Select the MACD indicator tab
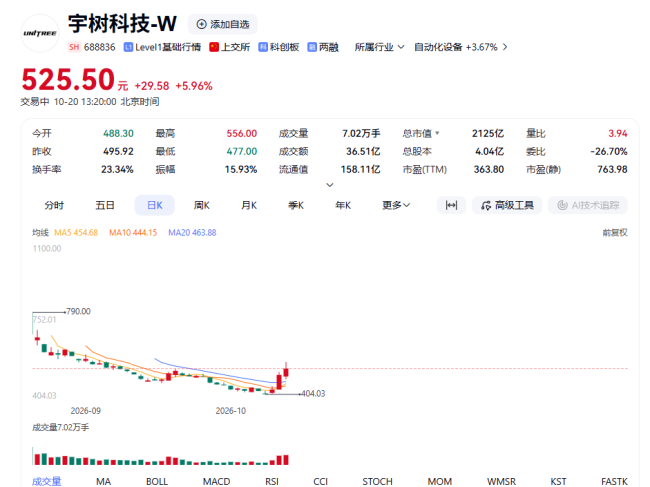 click(216, 482)
